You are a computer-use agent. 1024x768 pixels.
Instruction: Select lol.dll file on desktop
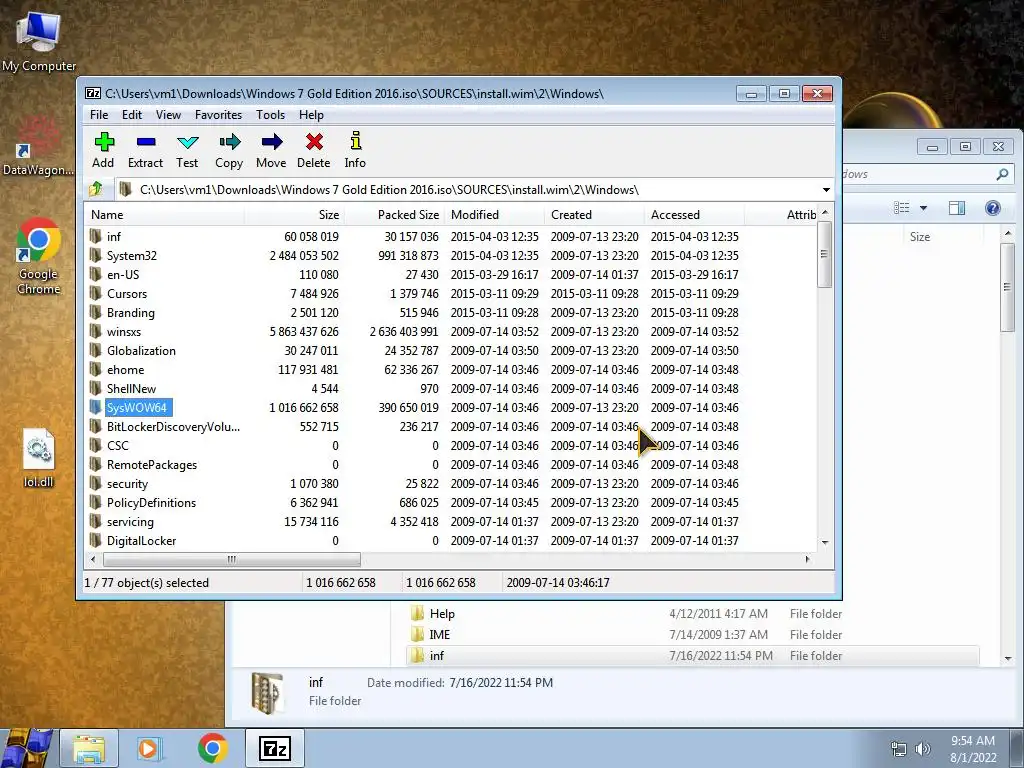[x=38, y=458]
